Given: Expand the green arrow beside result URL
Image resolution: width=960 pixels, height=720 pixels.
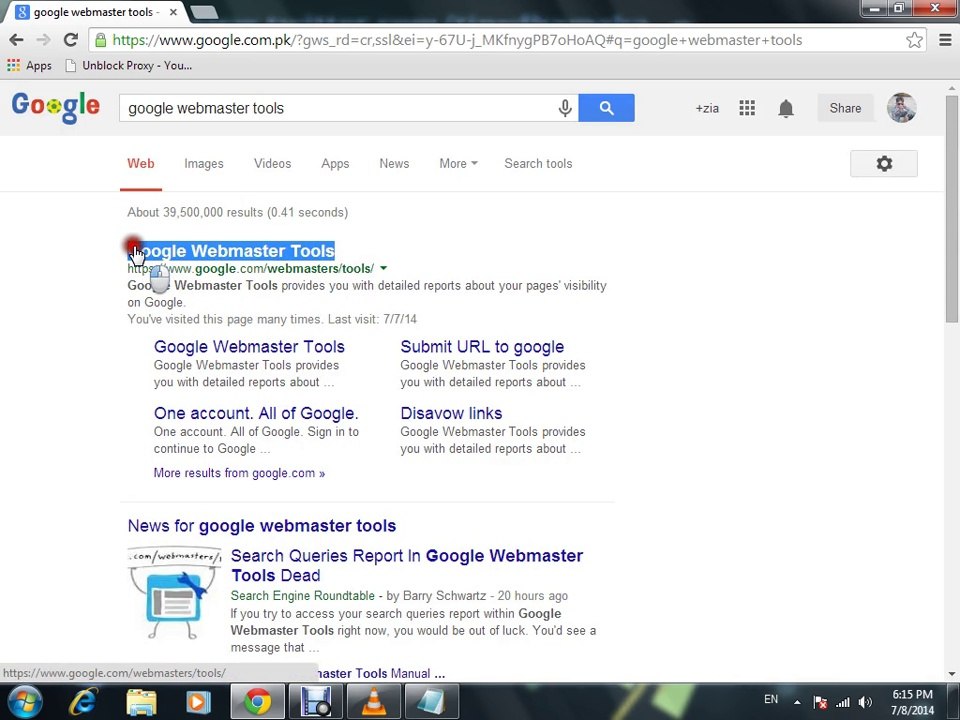Looking at the screenshot, I should (x=383, y=268).
